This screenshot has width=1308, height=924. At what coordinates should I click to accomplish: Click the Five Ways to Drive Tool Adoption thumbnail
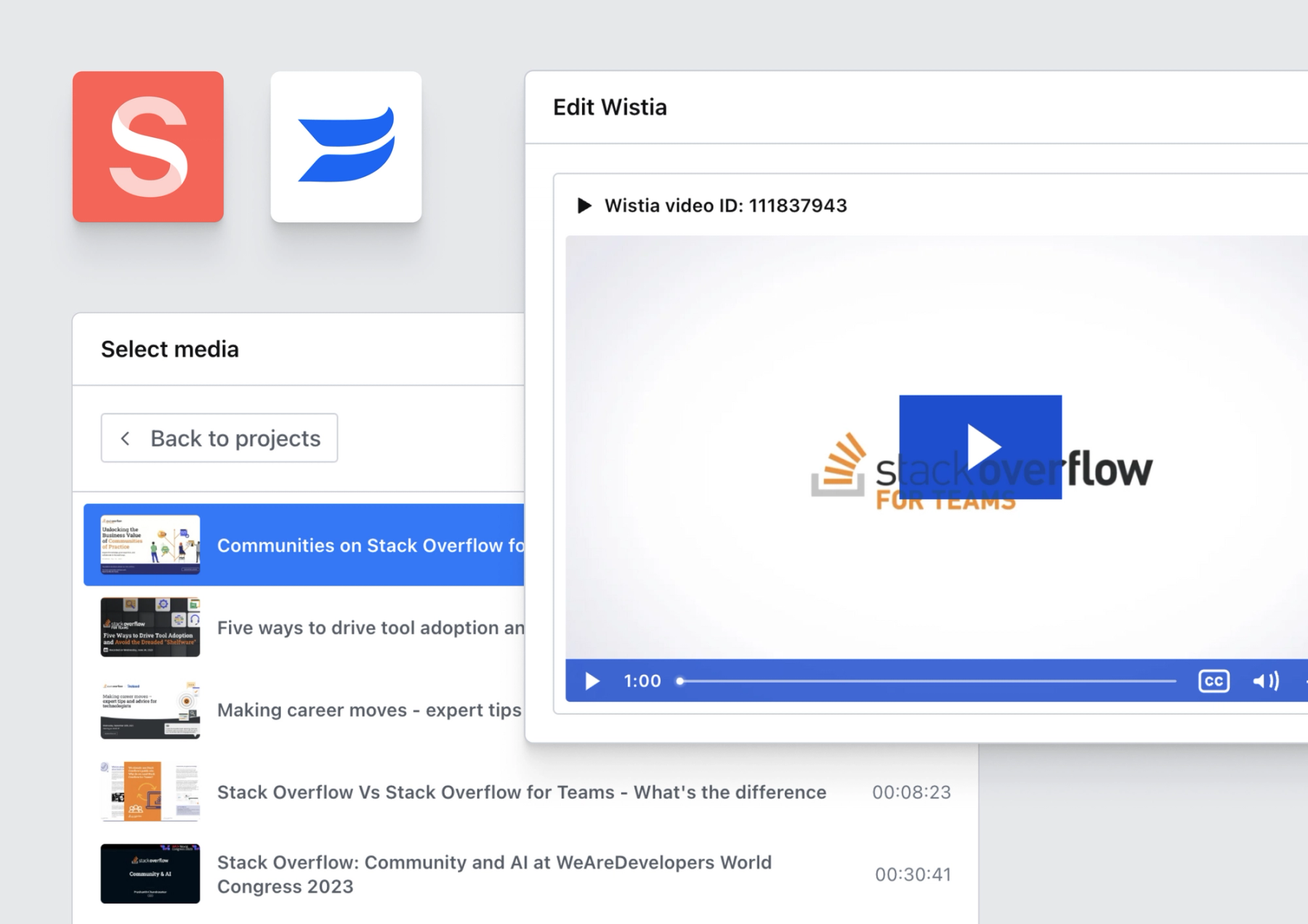150,628
